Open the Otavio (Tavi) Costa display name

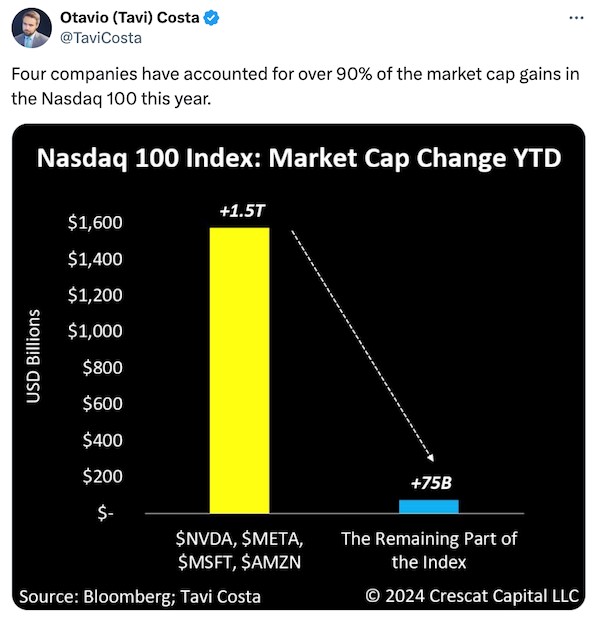(x=130, y=18)
